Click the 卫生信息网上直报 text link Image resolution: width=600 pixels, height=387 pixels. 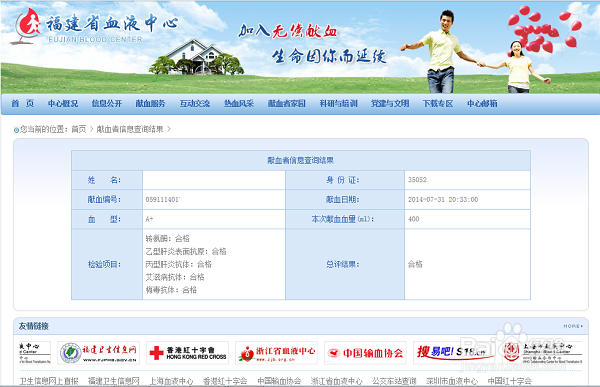click(x=49, y=381)
